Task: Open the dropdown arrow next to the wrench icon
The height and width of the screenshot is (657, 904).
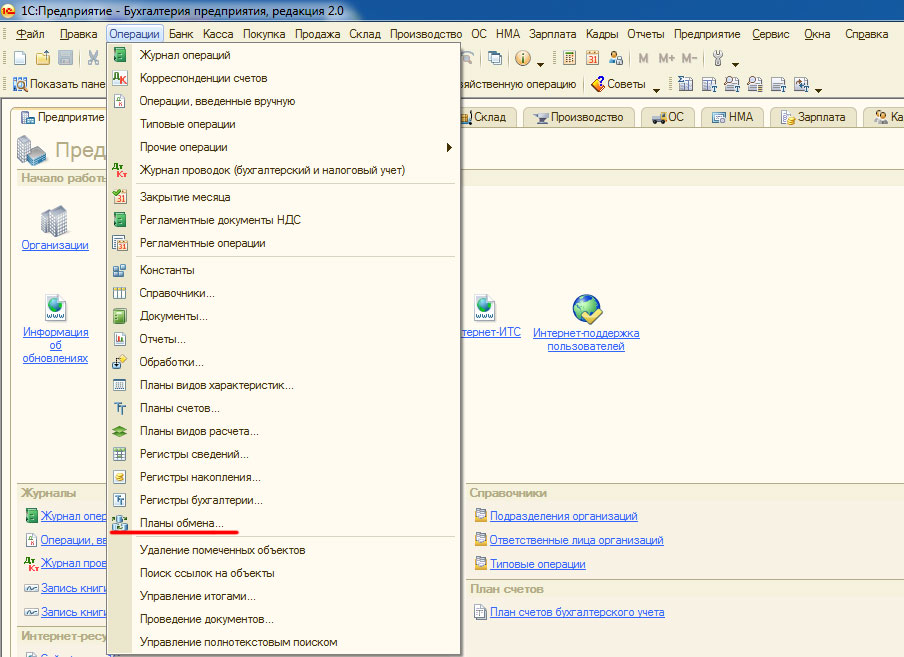Action: click(736, 63)
